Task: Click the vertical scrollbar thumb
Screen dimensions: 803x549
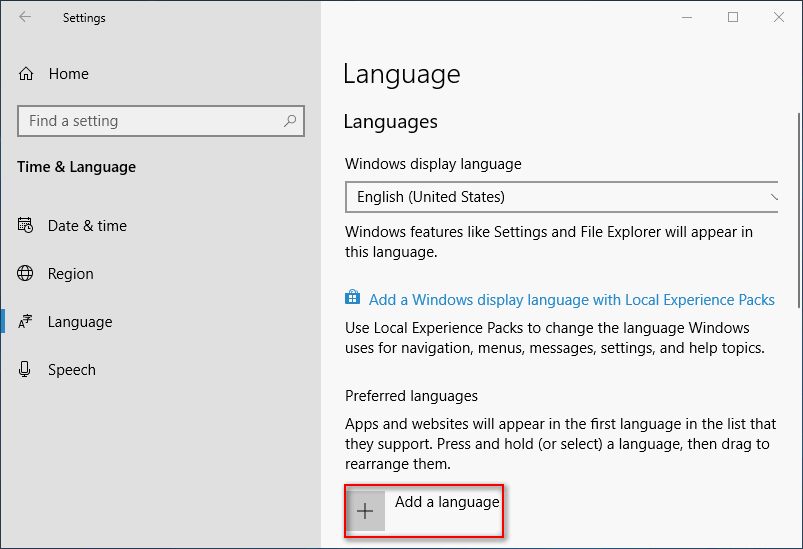Action: tap(799, 210)
